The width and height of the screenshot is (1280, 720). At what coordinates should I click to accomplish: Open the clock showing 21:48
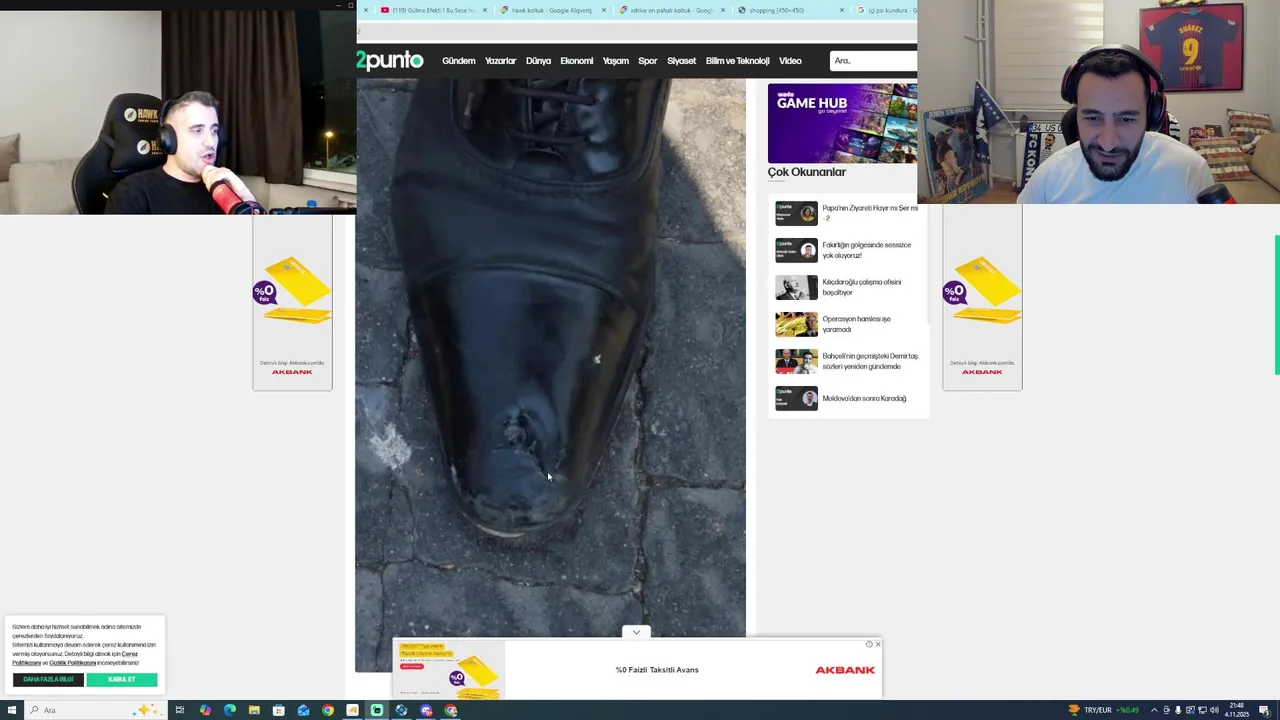[x=1238, y=710]
